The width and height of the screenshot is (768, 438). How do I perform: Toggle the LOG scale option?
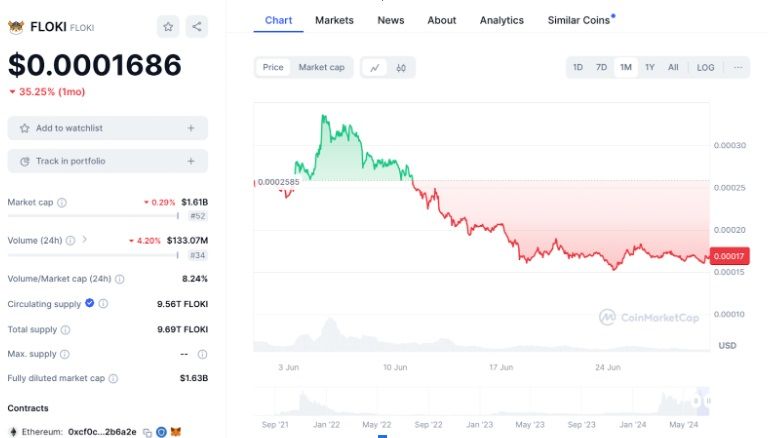705,67
